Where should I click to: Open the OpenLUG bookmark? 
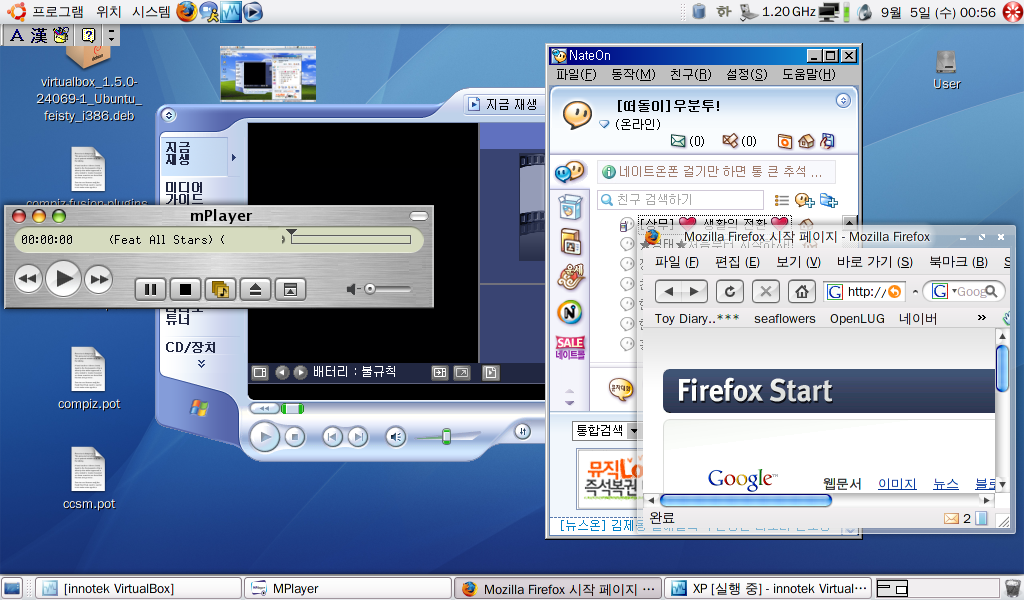click(857, 319)
